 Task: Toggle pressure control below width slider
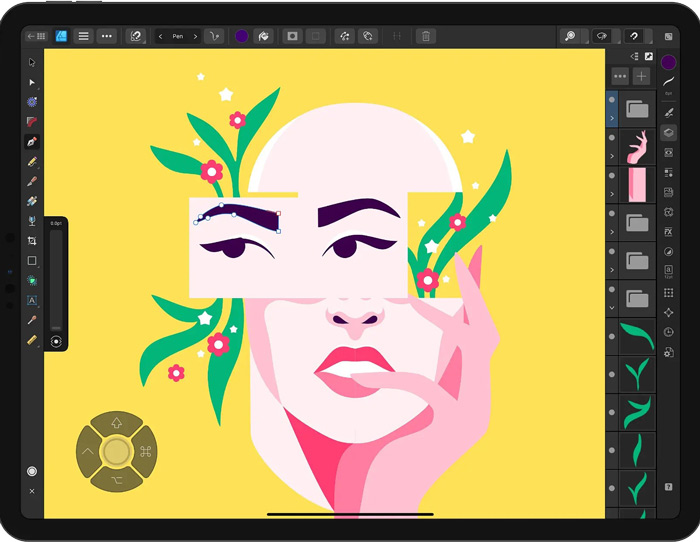[56, 342]
